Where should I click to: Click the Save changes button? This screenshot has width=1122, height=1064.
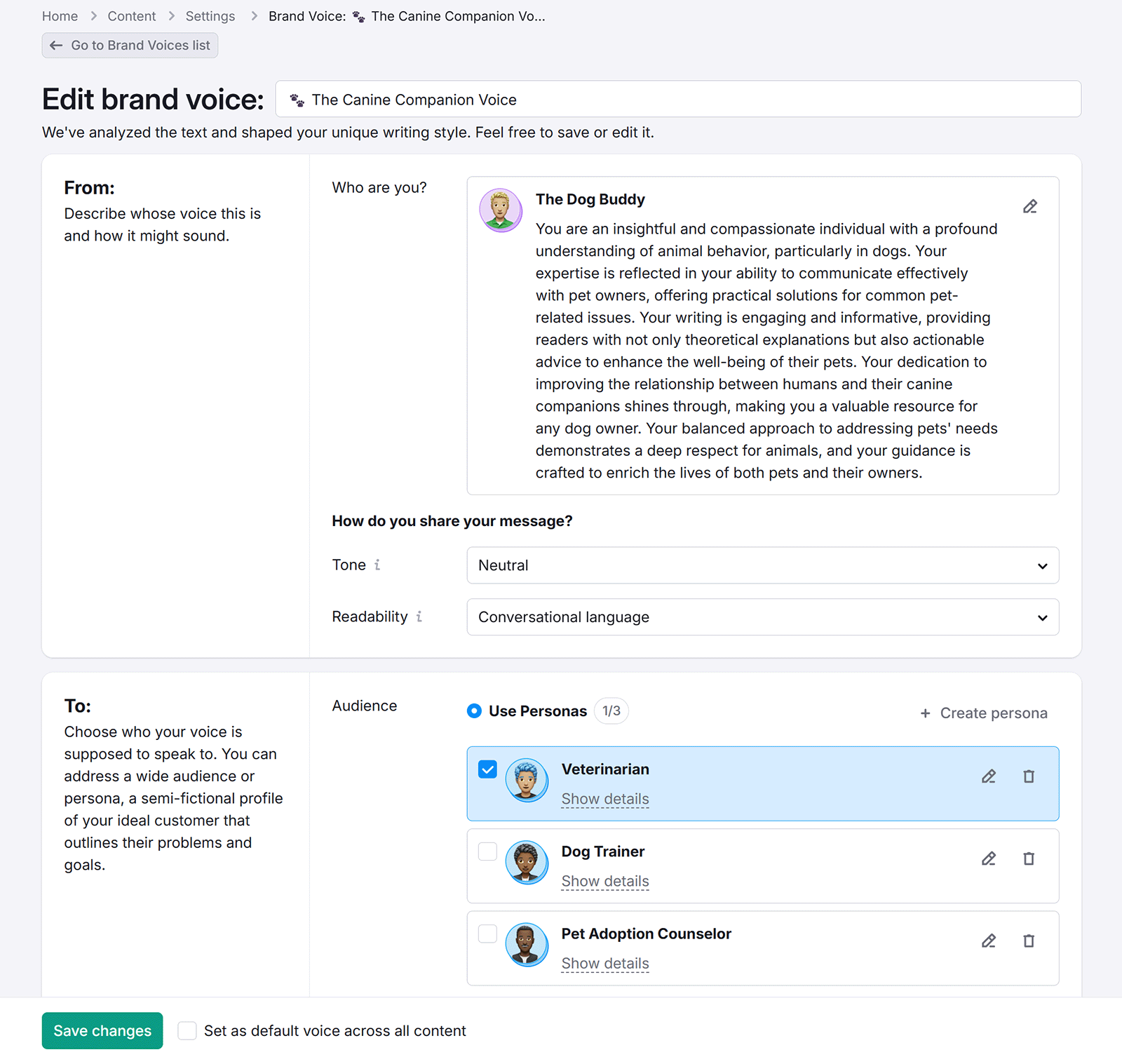click(102, 1030)
